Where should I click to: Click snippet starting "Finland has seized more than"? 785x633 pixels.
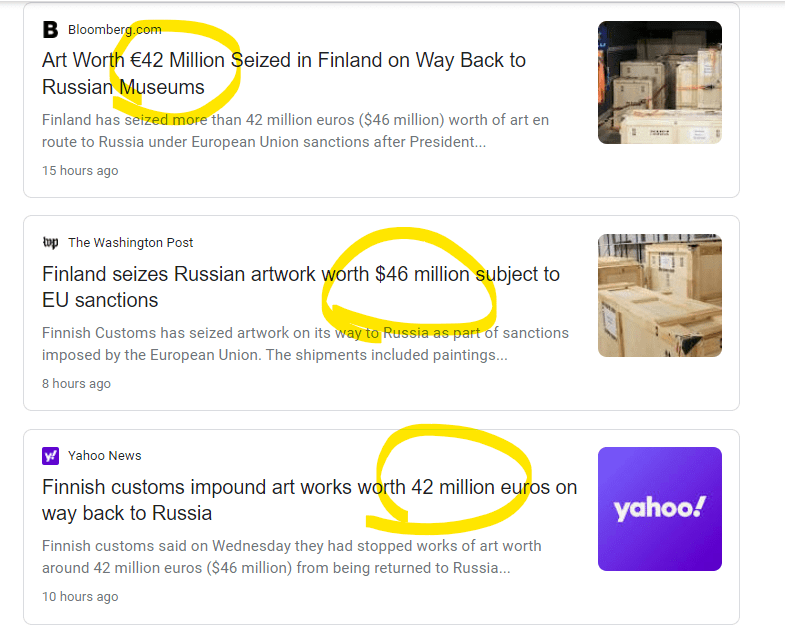(x=295, y=131)
